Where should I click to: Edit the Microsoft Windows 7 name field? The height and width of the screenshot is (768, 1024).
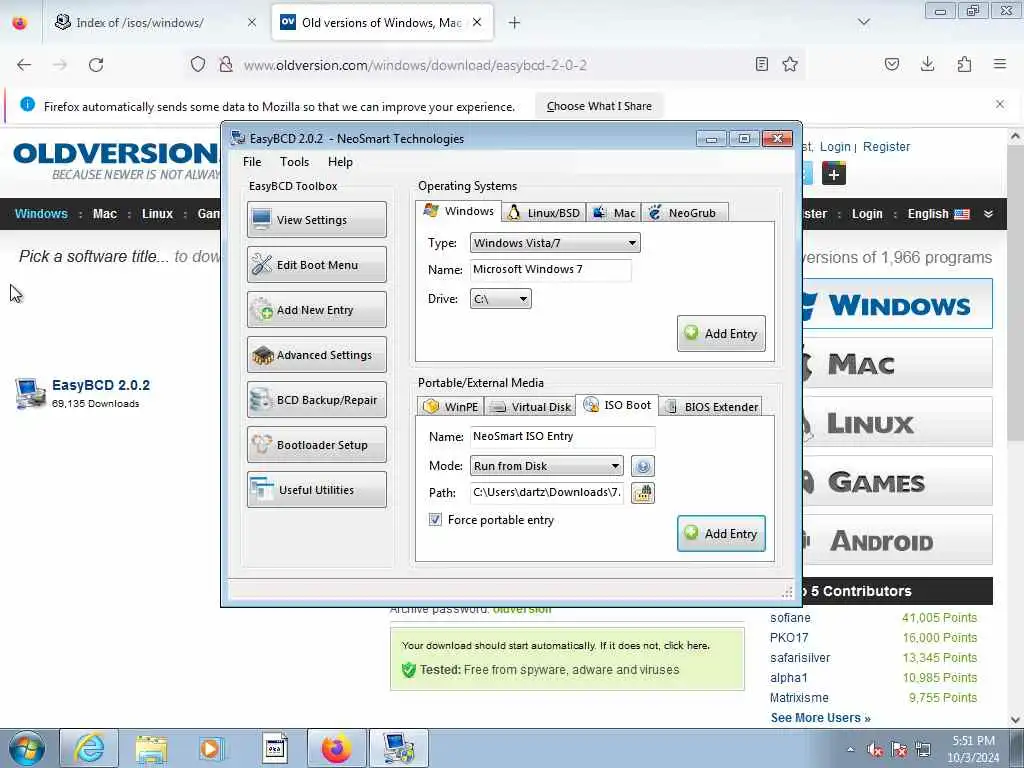[551, 270]
